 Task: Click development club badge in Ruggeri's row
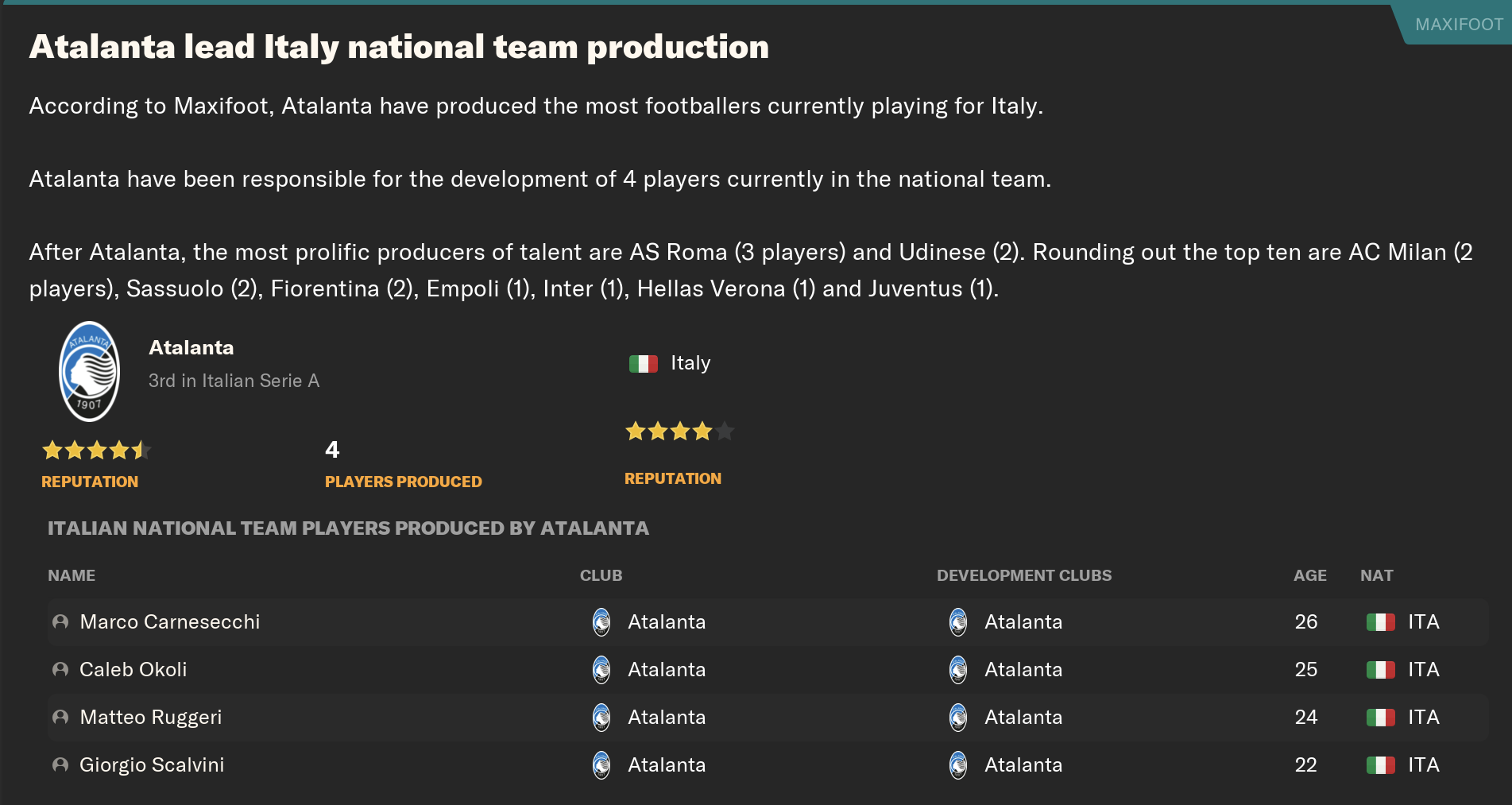pyautogui.click(x=958, y=718)
